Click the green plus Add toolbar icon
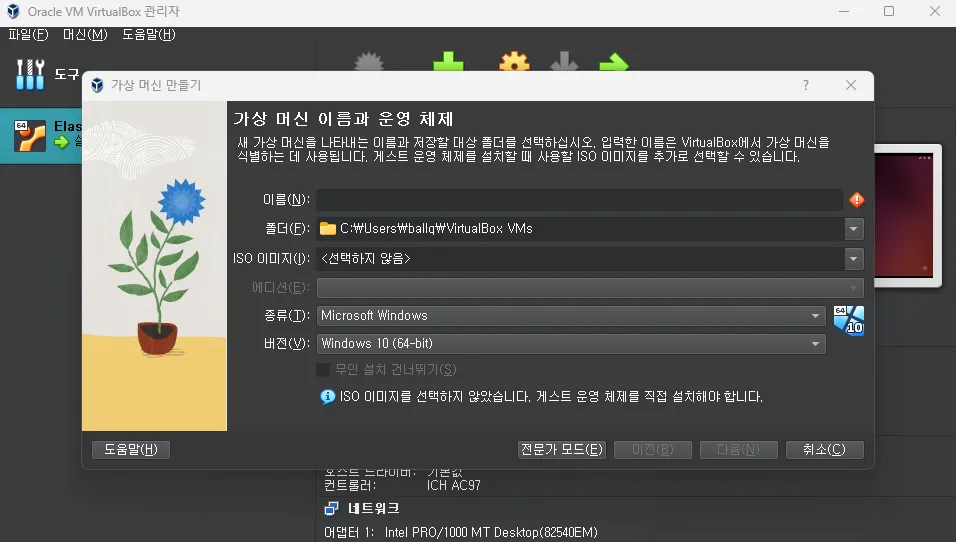 (448, 62)
